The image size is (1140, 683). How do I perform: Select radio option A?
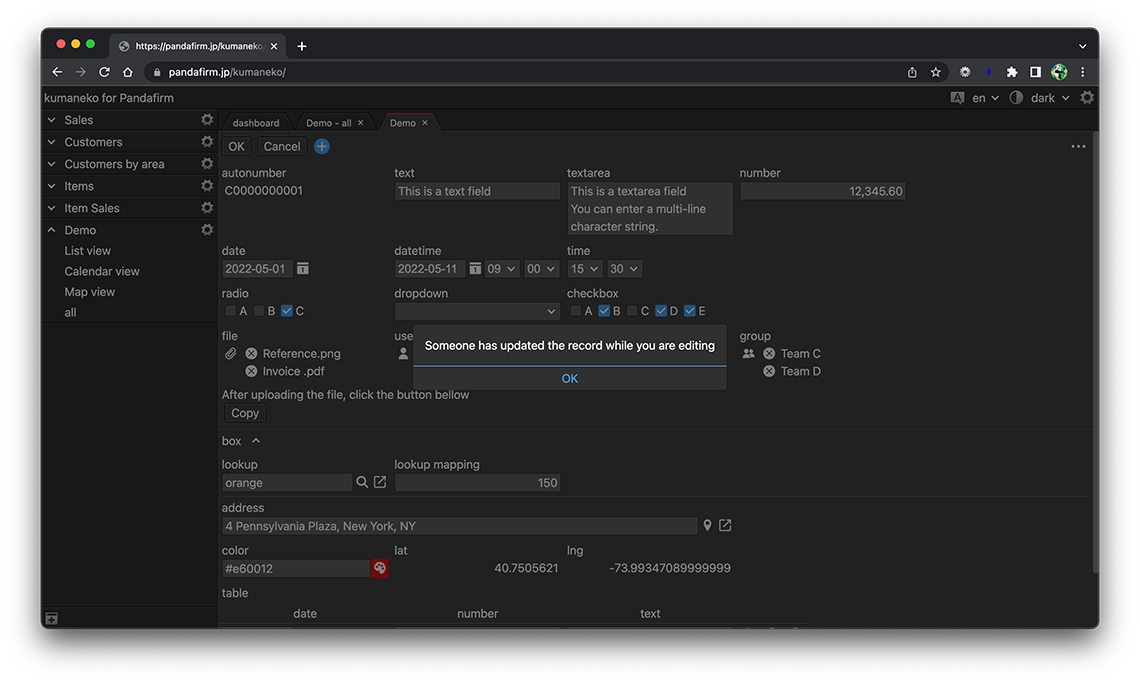[231, 311]
